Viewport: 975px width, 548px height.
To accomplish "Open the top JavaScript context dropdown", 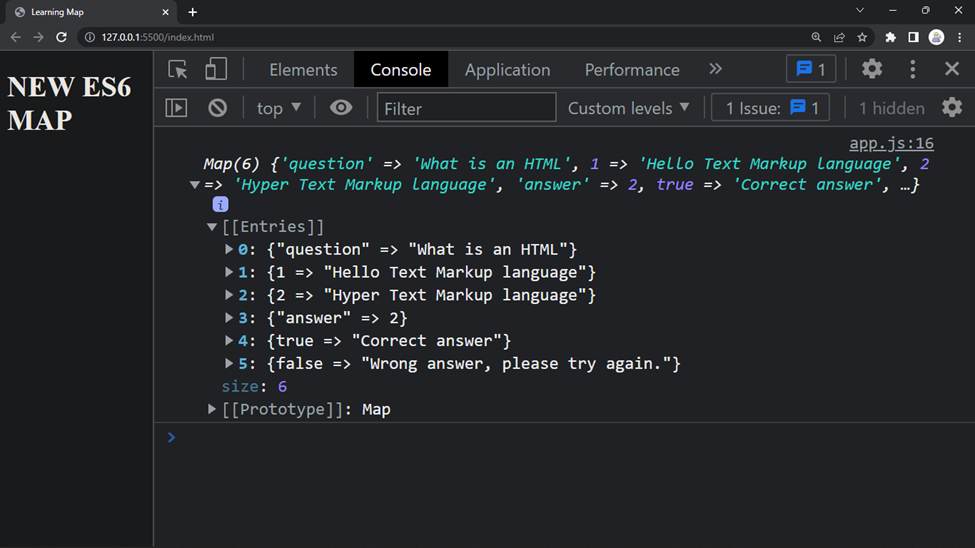I will 279,108.
